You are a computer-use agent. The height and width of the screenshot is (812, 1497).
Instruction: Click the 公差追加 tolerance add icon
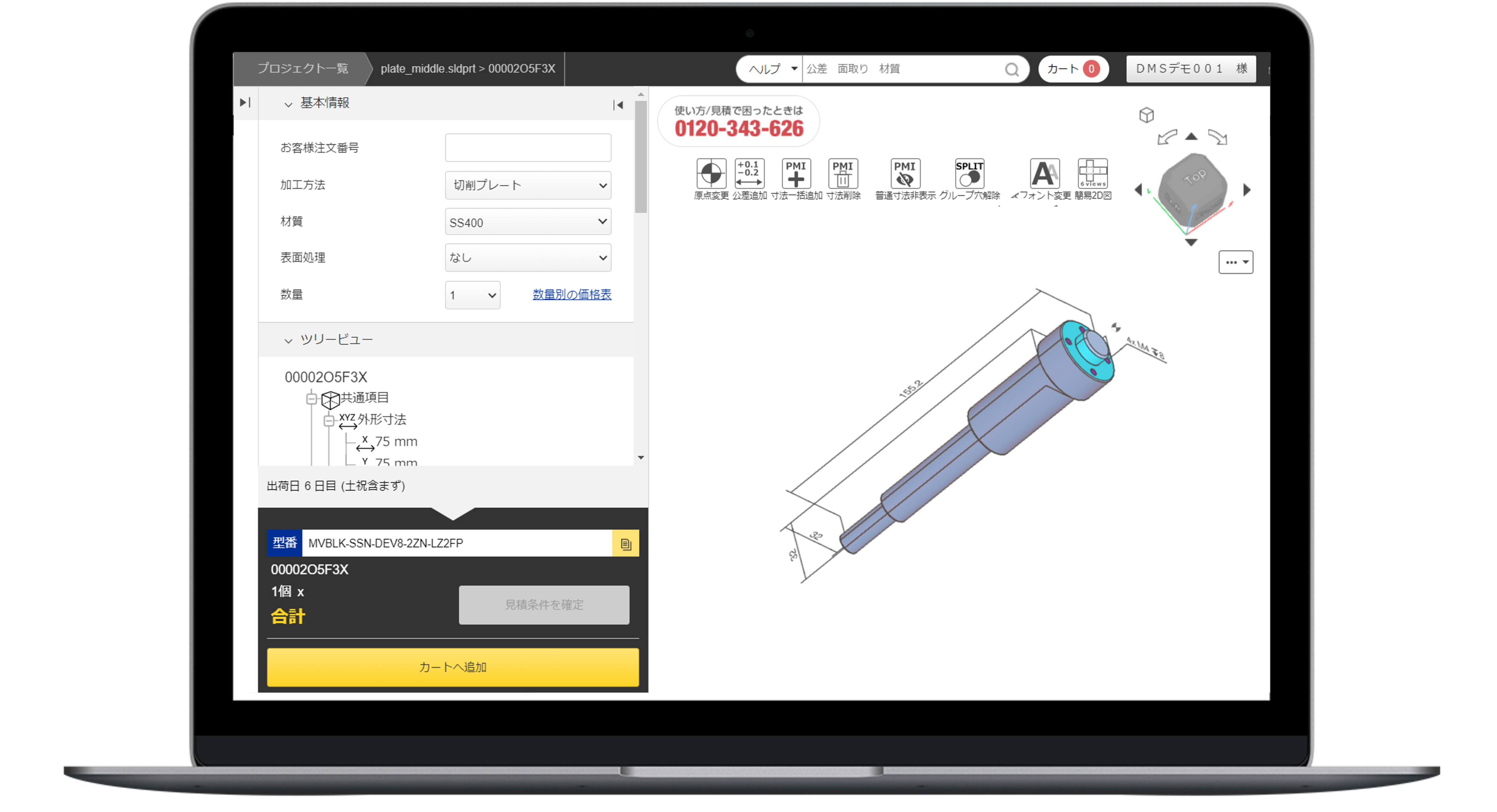749,174
